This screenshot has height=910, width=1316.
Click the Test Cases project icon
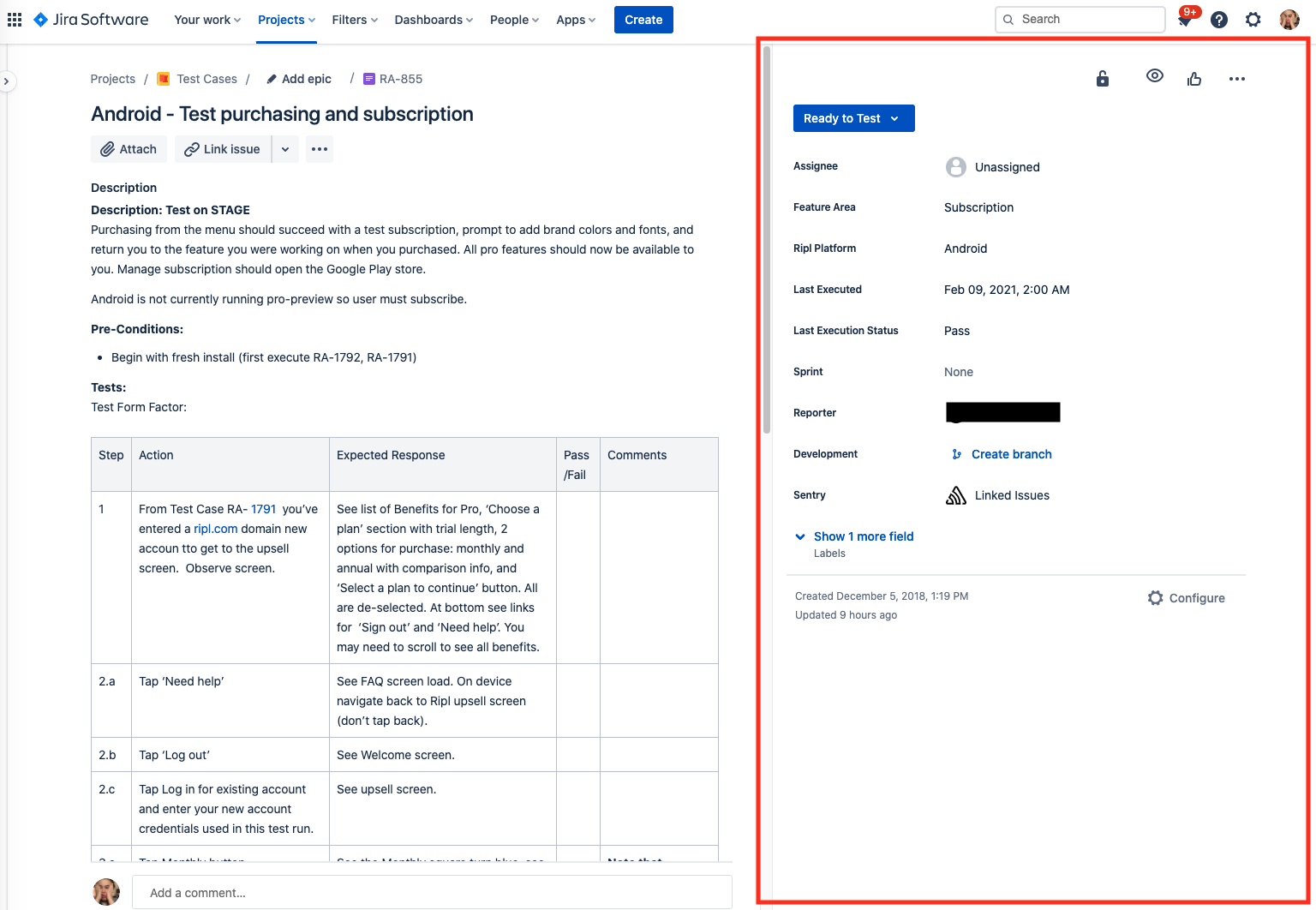(x=164, y=79)
